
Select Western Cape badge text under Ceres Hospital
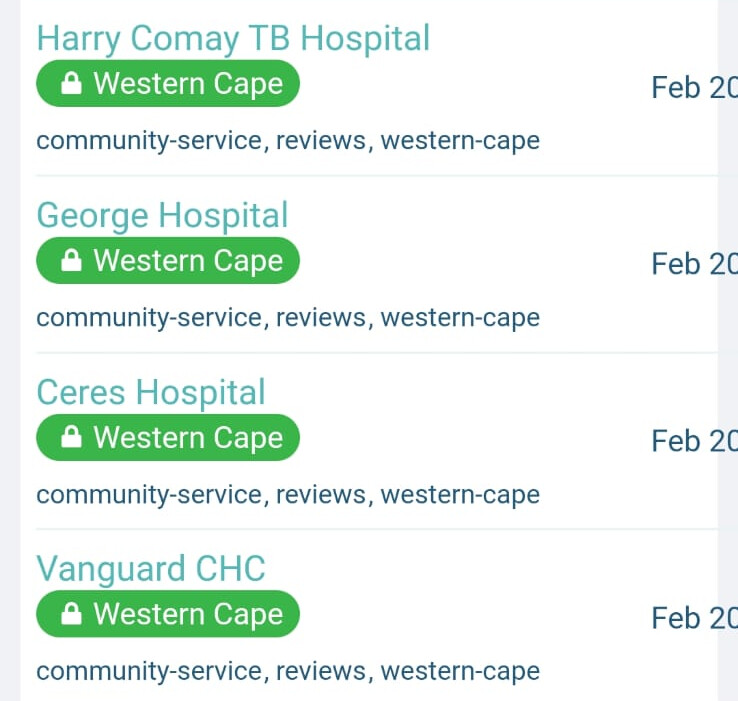[x=188, y=438]
